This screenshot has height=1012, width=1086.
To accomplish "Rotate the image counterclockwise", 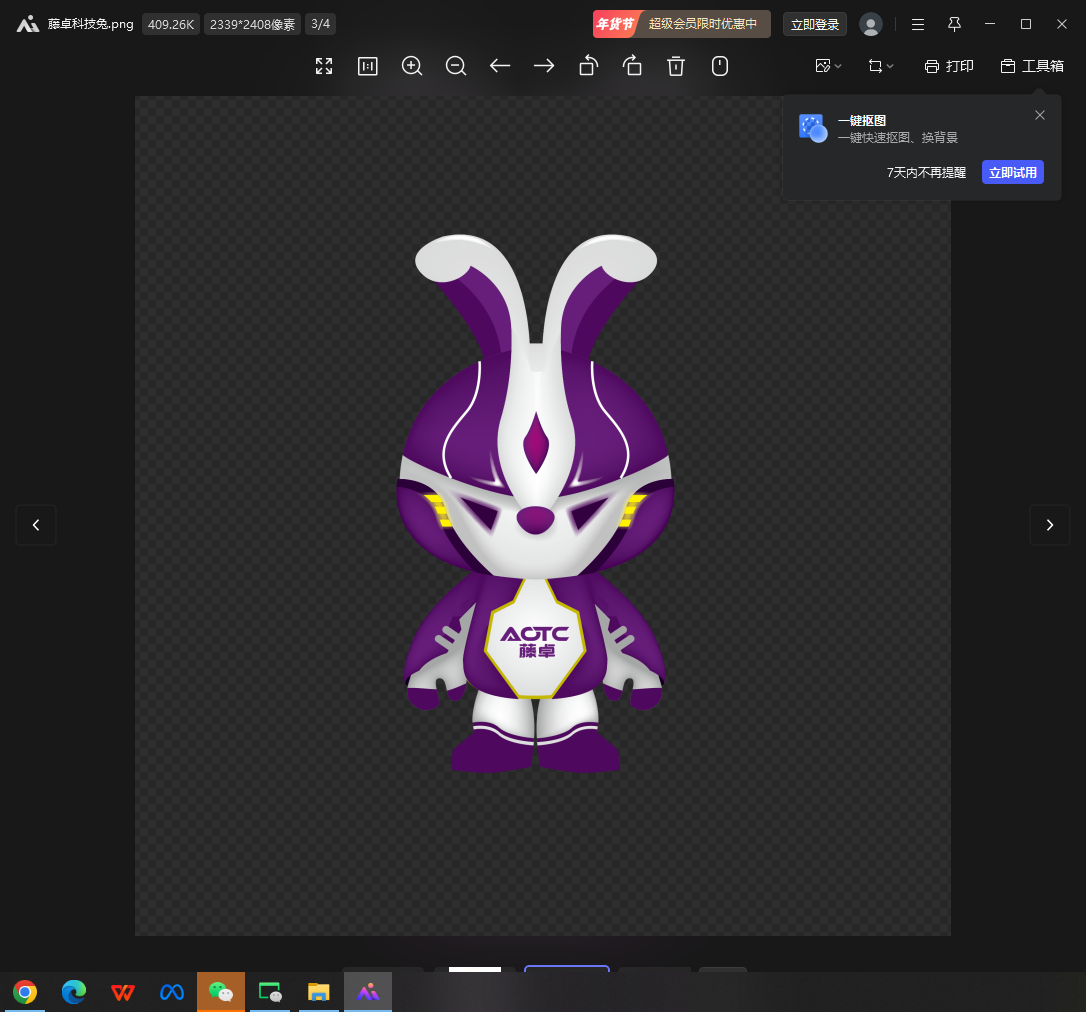I will click(588, 66).
